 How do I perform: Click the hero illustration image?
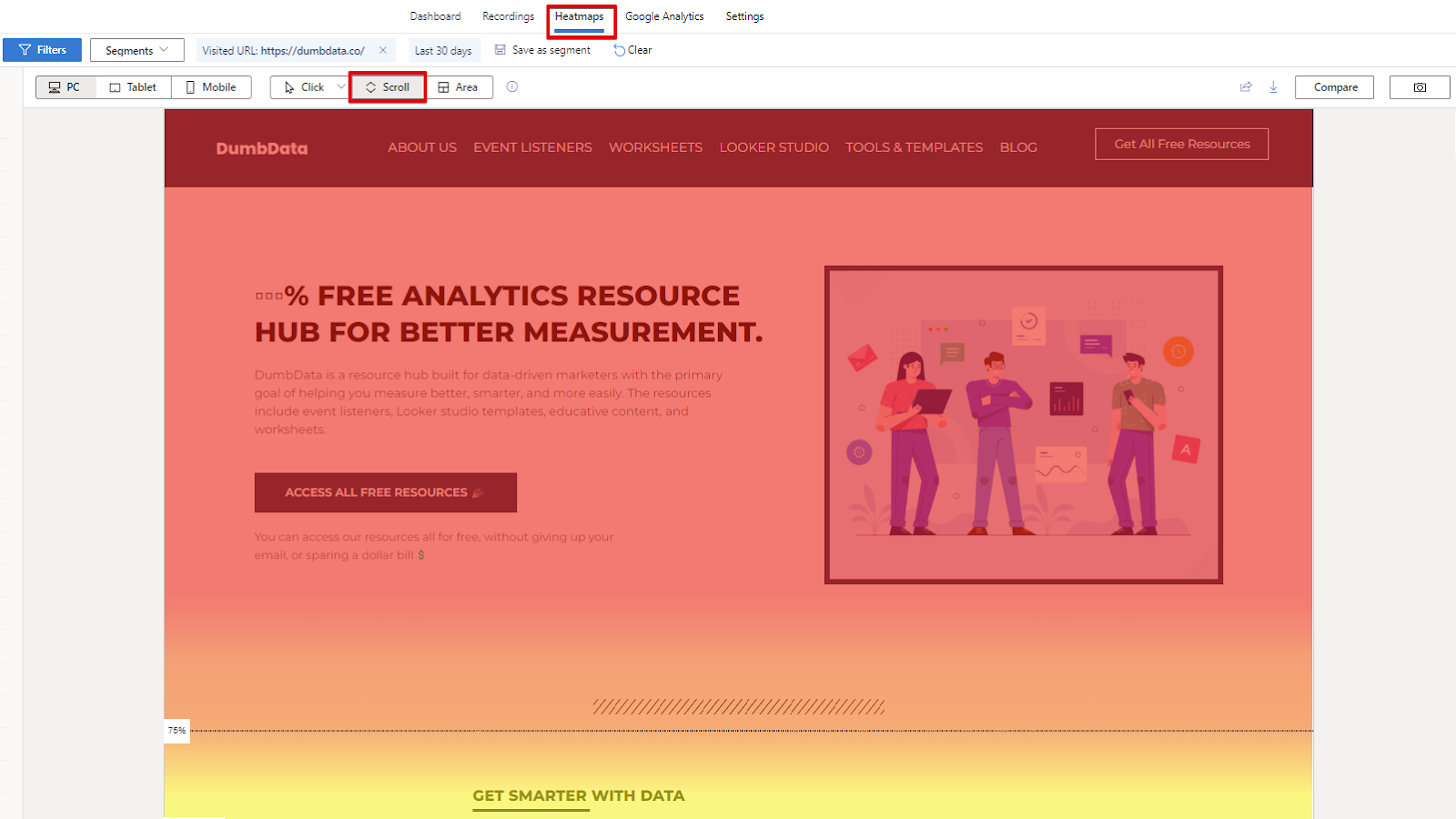(x=1024, y=425)
